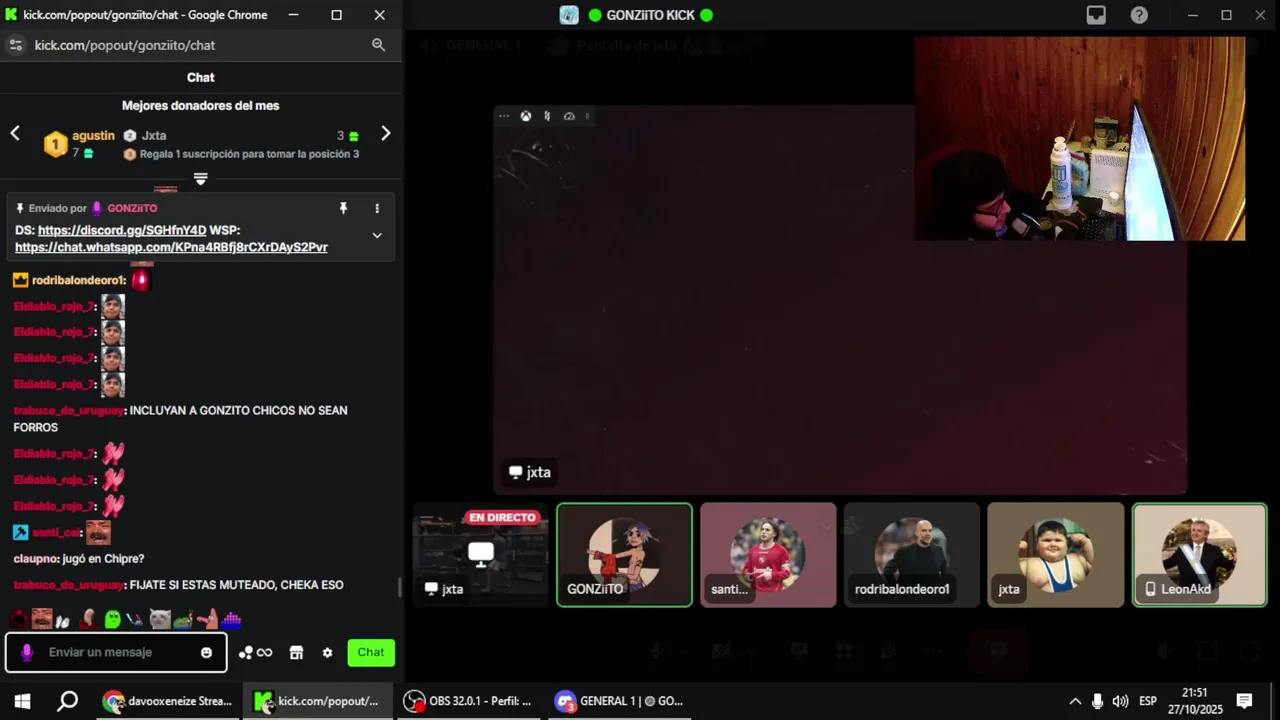
Task: Click the purple microphone badge in input
Action: point(27,653)
